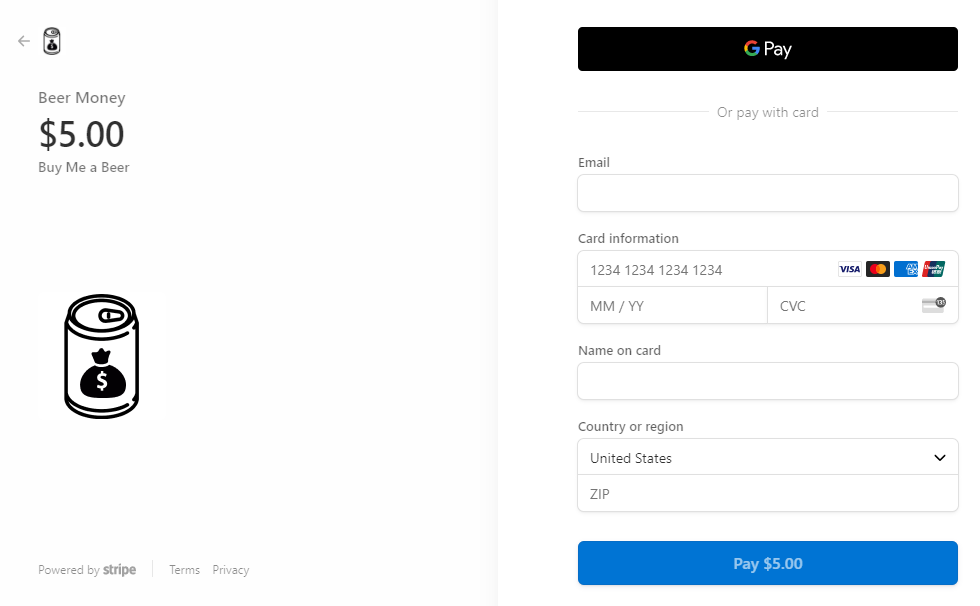This screenshot has width=980, height=606.
Task: Focus the Email input field
Action: pos(767,194)
